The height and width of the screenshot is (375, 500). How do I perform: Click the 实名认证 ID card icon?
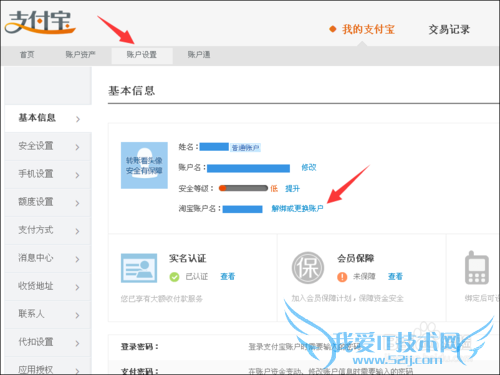pos(139,268)
